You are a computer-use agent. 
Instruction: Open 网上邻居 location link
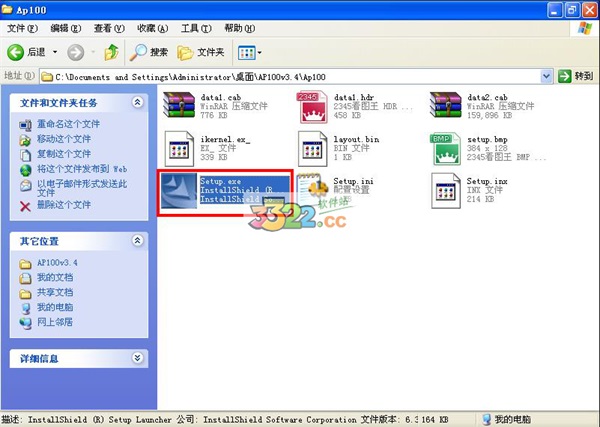pyautogui.click(x=55, y=322)
